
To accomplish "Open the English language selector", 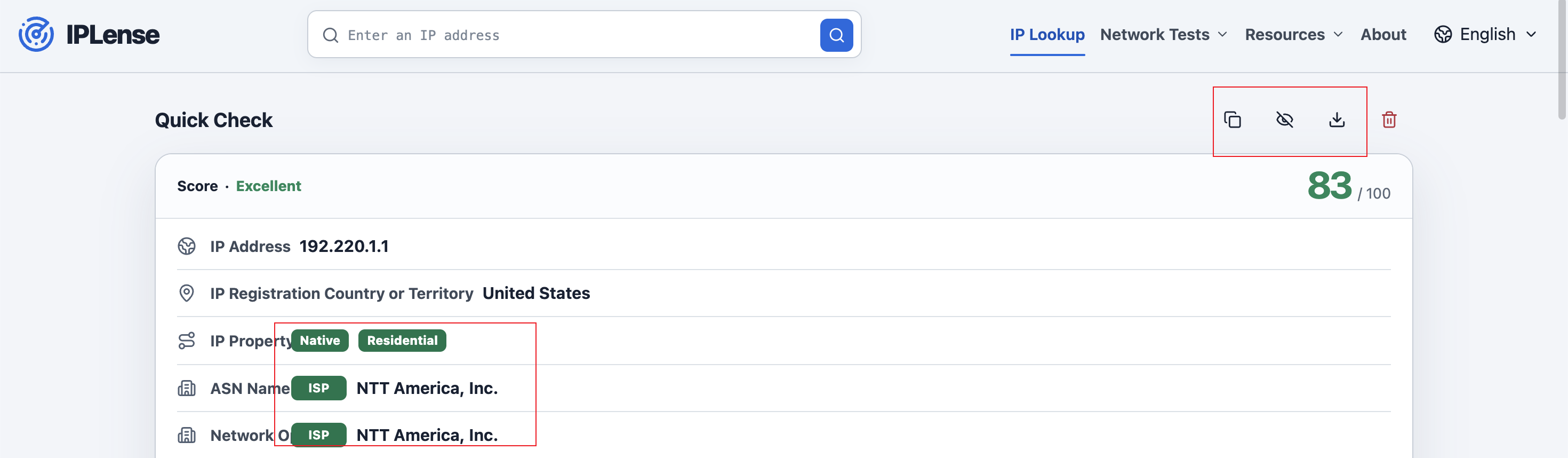I will [x=1485, y=35].
